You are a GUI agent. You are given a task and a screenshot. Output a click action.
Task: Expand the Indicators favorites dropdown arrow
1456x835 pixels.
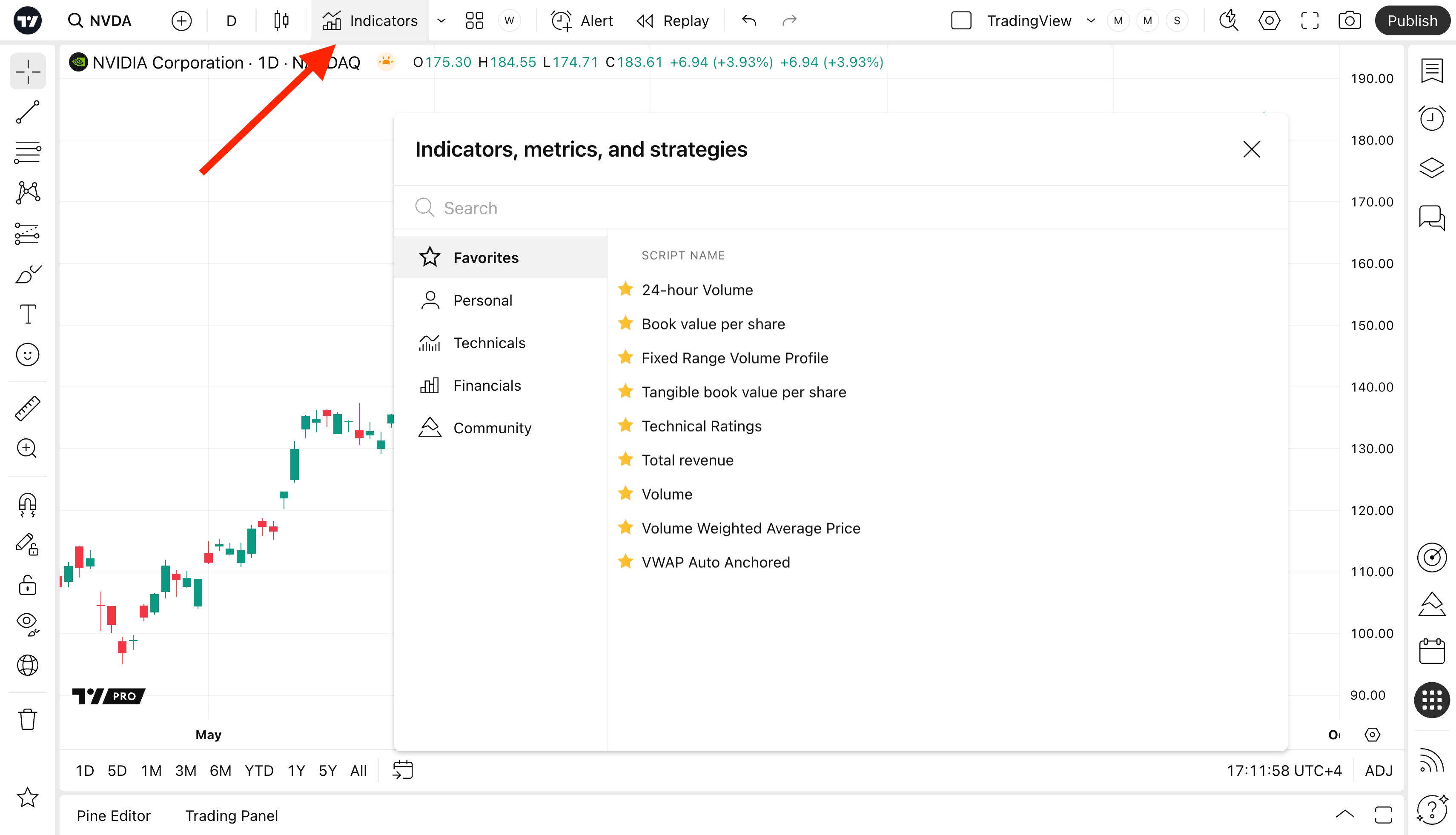pos(441,21)
